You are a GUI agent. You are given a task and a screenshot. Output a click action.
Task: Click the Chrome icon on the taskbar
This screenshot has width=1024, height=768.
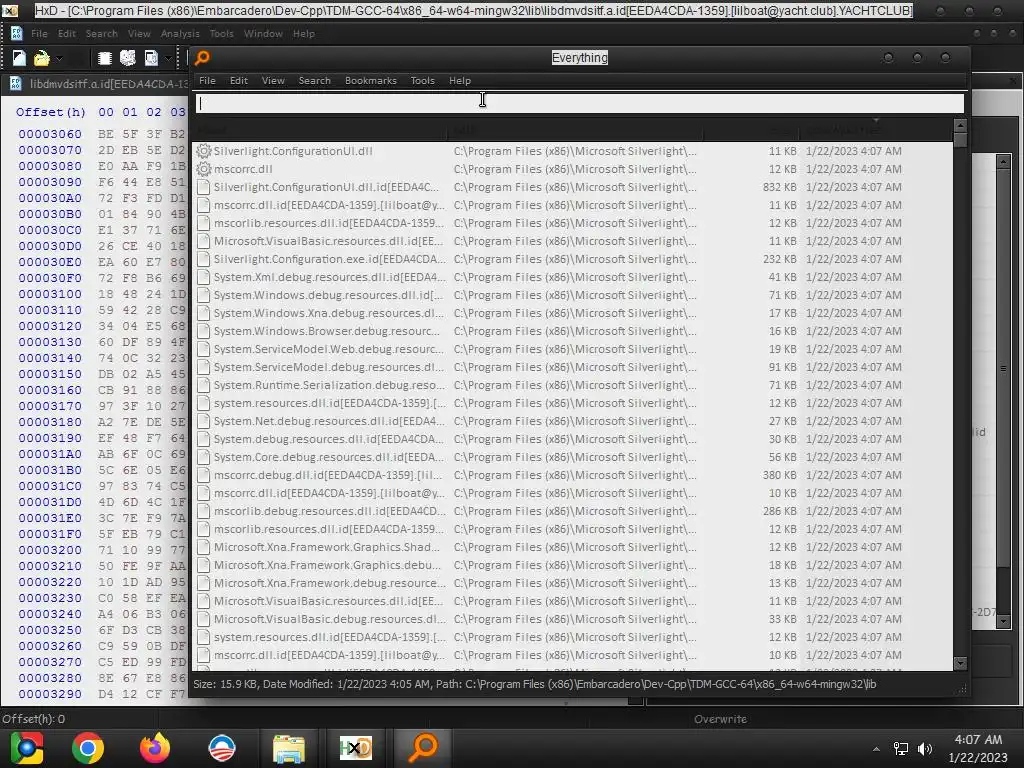click(x=88, y=748)
